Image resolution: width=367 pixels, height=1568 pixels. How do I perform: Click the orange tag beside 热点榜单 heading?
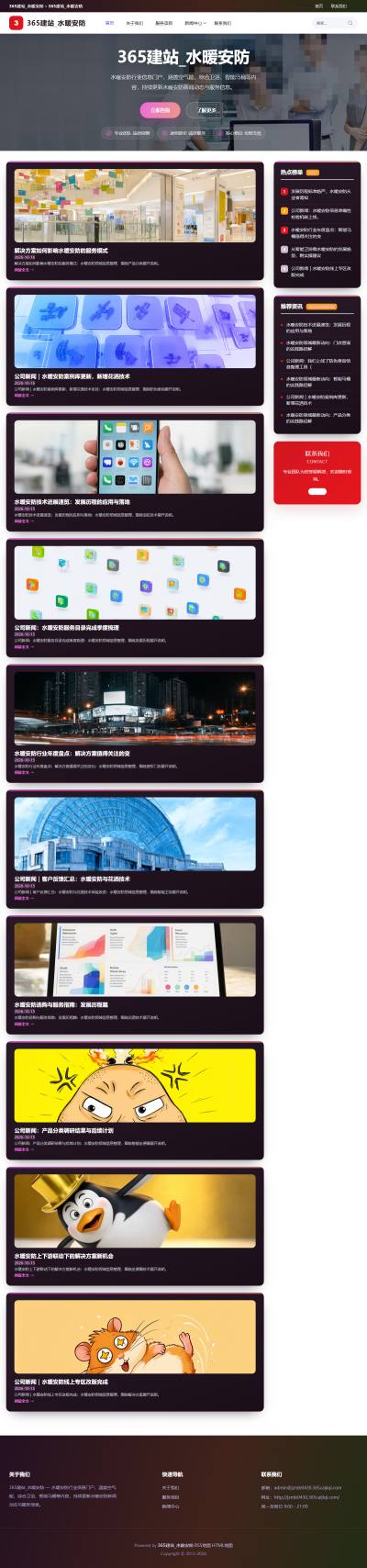click(313, 173)
